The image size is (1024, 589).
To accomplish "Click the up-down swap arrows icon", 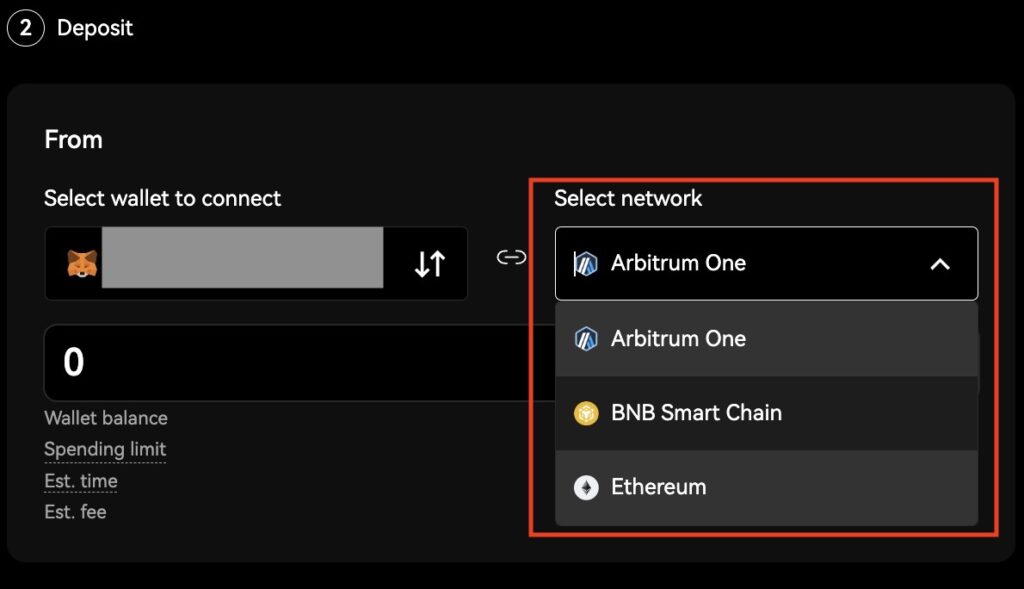I will (x=430, y=264).
